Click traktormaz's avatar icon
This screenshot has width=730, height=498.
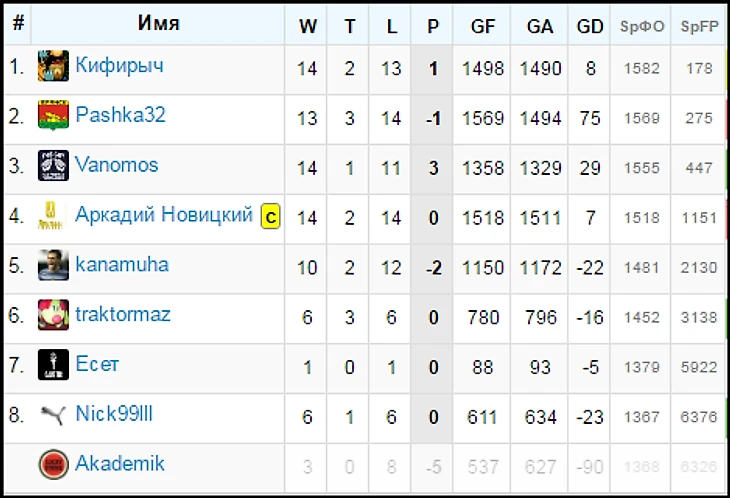(53, 315)
